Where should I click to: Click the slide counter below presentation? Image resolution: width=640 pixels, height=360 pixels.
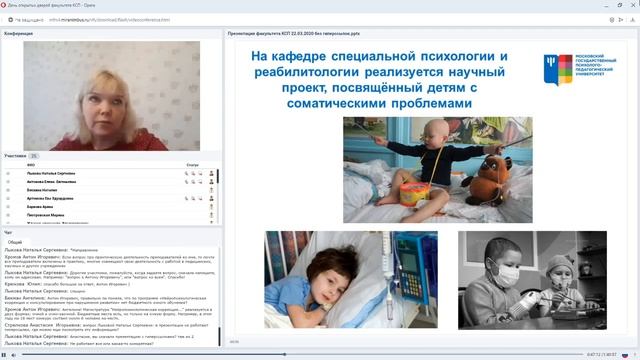point(234,342)
